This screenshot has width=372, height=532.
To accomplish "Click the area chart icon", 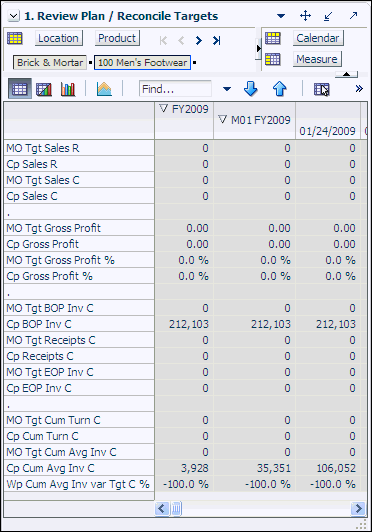I will (x=104, y=89).
